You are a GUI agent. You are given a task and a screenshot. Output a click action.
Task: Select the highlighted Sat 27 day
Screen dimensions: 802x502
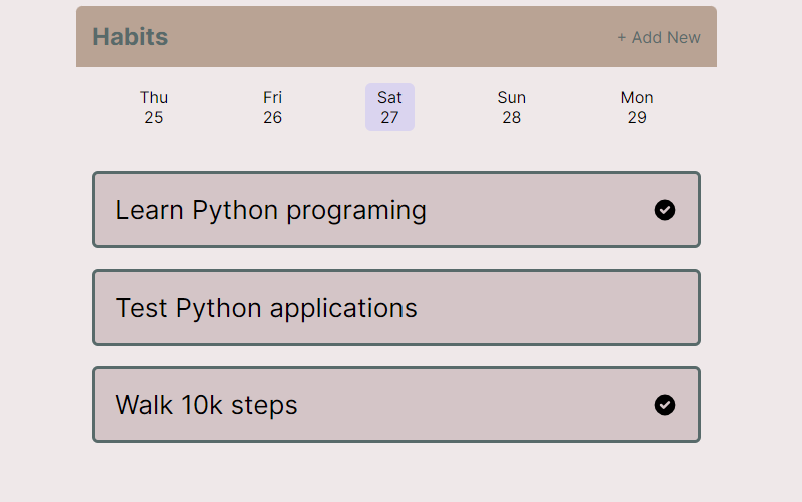(390, 107)
